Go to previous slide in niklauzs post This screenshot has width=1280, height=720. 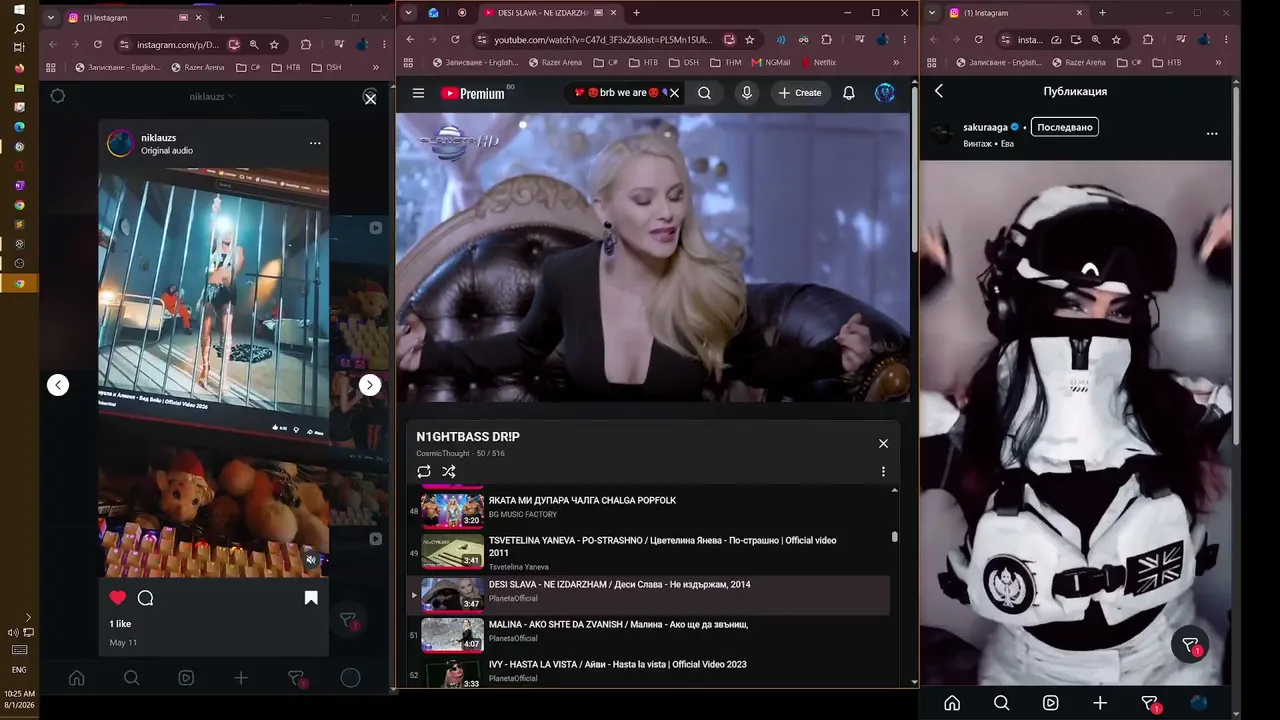(58, 385)
